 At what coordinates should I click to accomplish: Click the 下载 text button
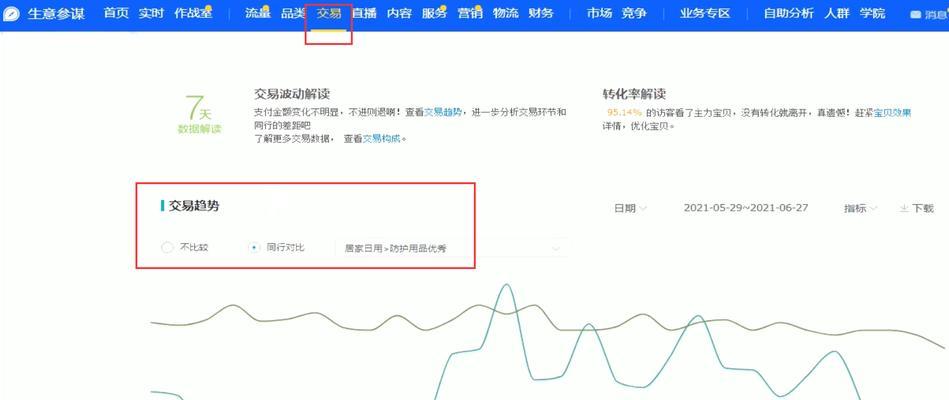click(x=924, y=208)
